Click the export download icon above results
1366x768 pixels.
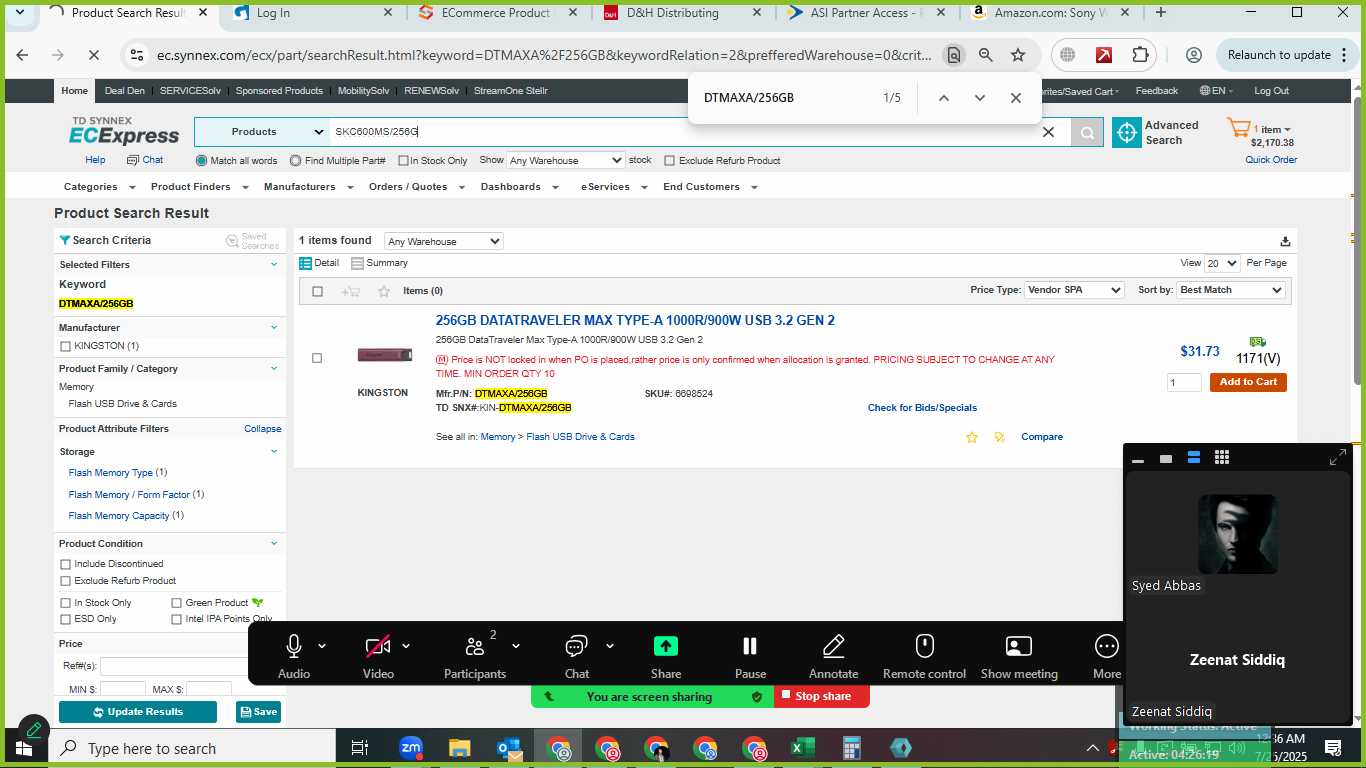click(1285, 241)
